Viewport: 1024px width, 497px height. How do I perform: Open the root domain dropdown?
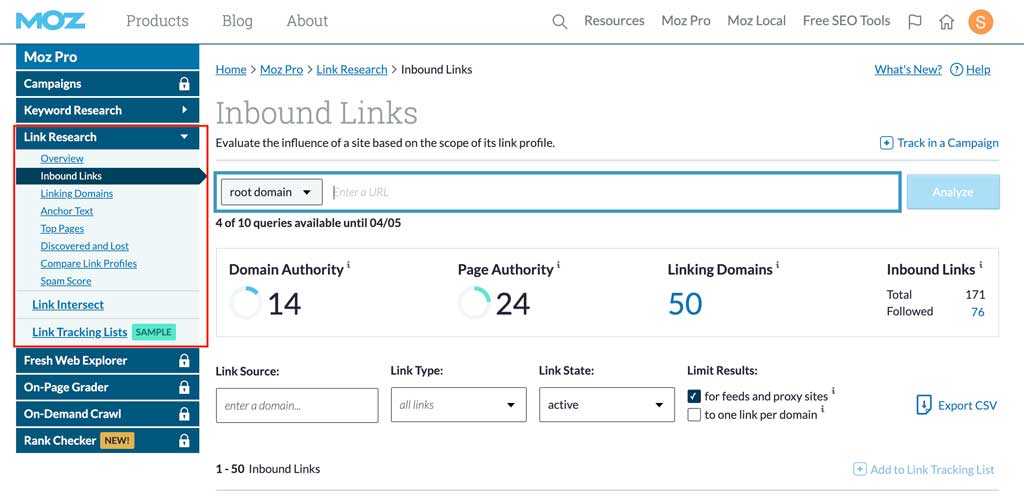coord(271,192)
